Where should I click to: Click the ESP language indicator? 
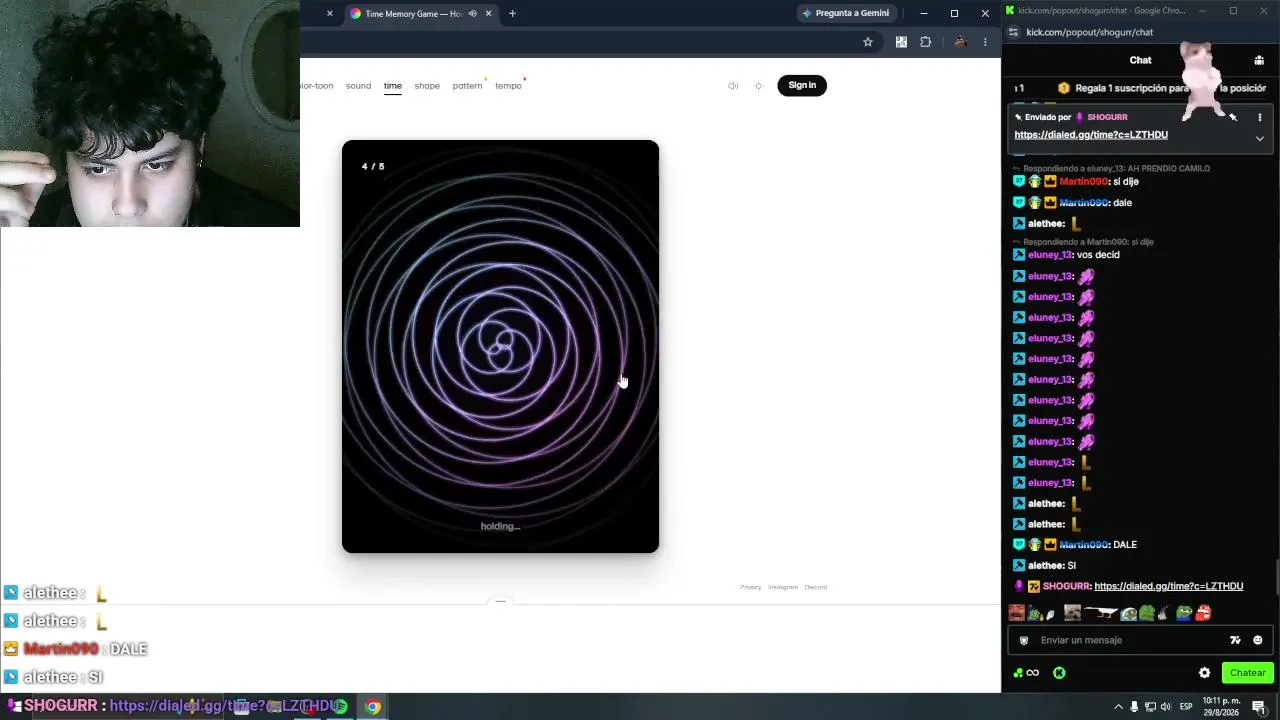[1186, 707]
